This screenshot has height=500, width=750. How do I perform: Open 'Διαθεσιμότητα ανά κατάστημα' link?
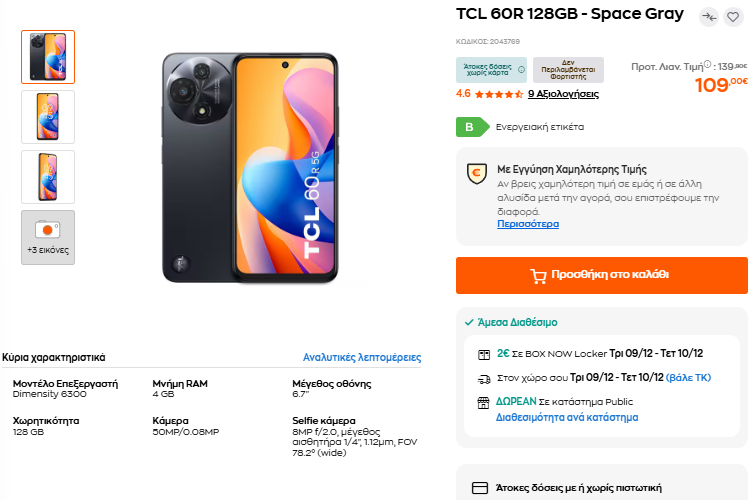567,417
